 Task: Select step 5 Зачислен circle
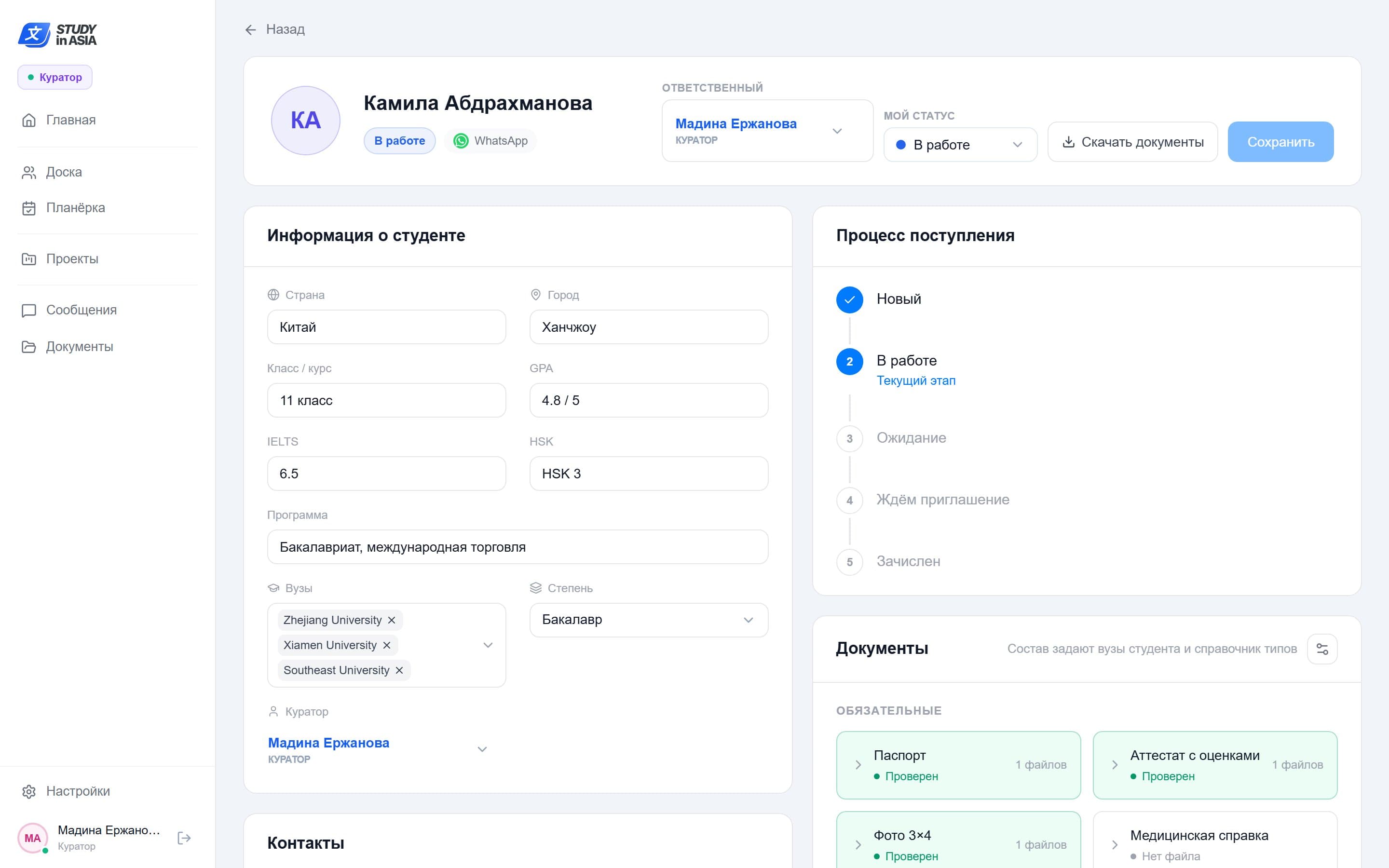click(849, 562)
